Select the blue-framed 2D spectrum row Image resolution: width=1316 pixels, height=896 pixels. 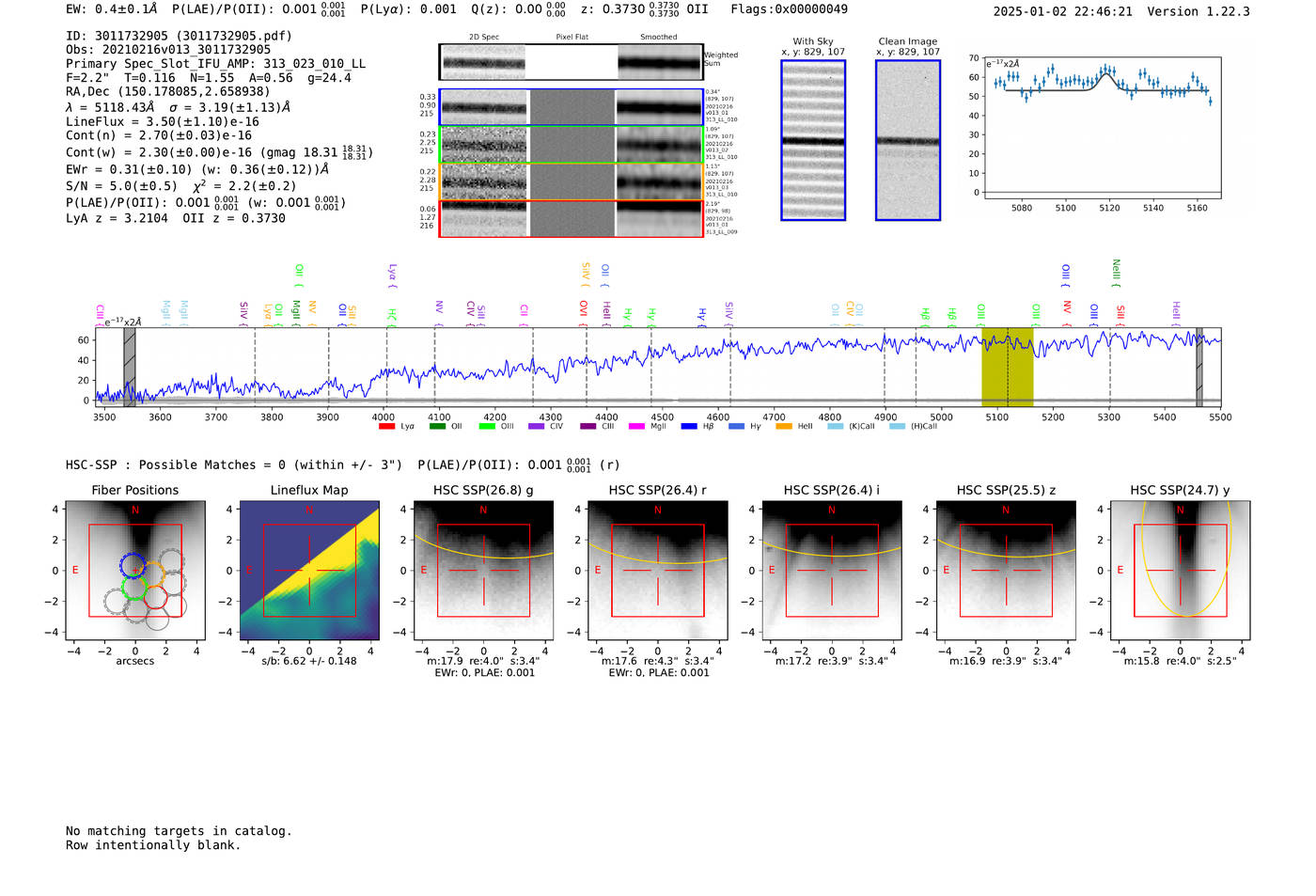click(x=571, y=107)
